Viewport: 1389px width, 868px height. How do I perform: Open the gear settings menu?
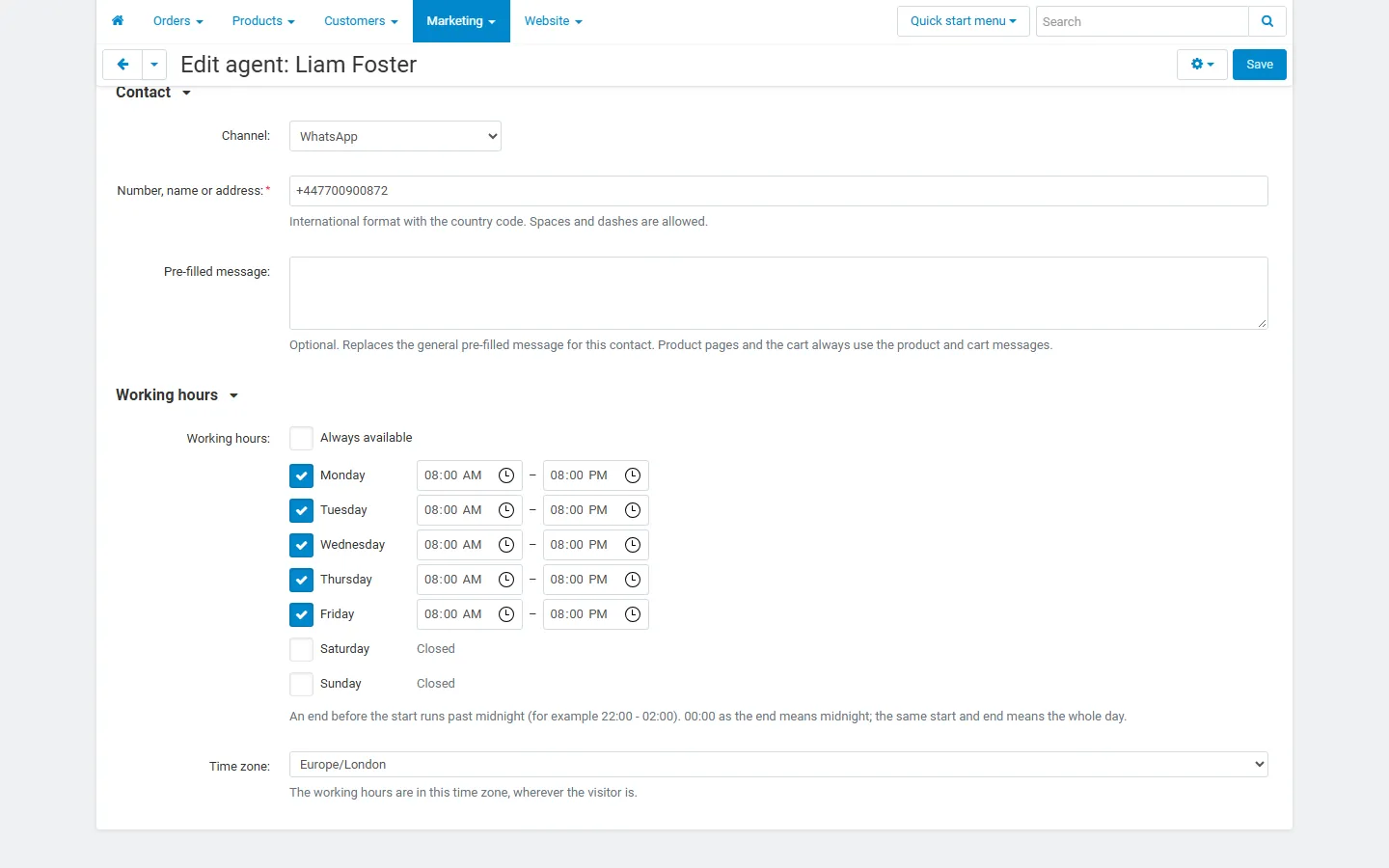click(1202, 65)
